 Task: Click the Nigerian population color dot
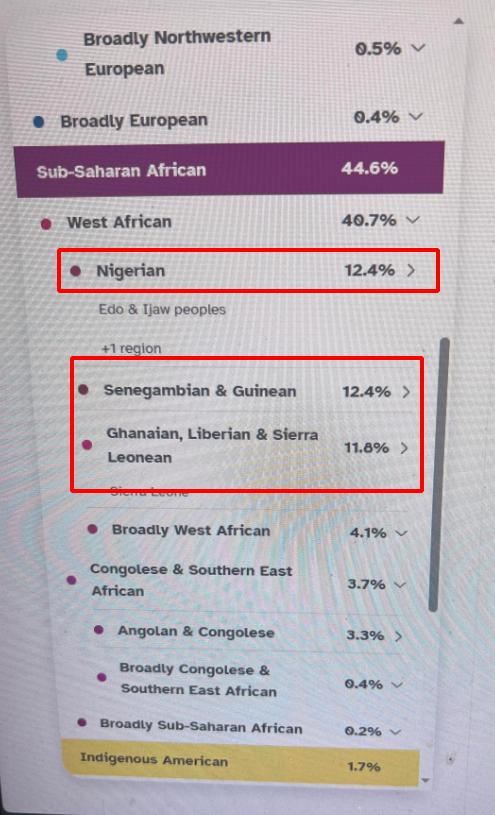click(76, 271)
